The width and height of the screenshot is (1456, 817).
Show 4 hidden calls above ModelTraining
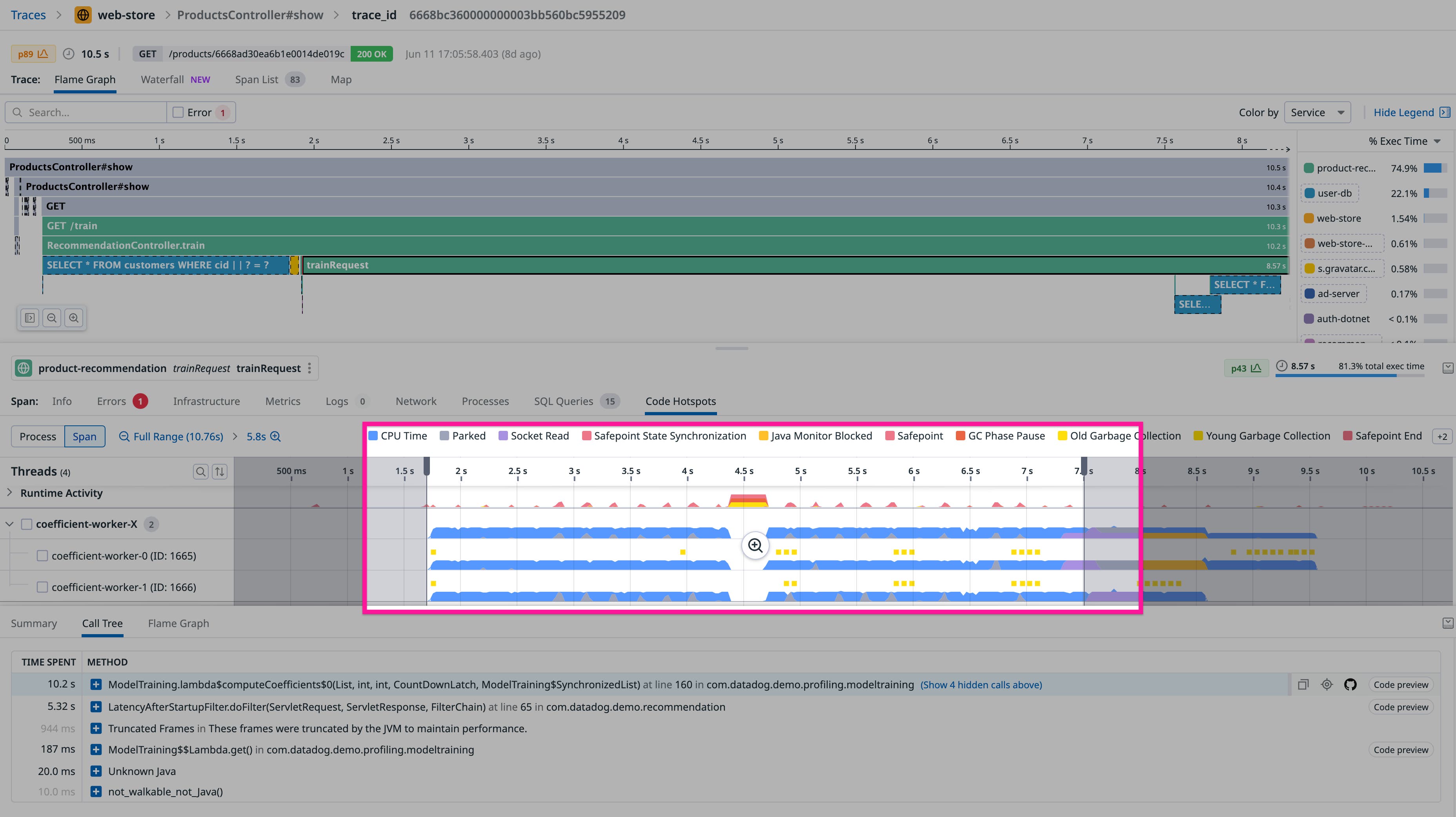point(981,685)
